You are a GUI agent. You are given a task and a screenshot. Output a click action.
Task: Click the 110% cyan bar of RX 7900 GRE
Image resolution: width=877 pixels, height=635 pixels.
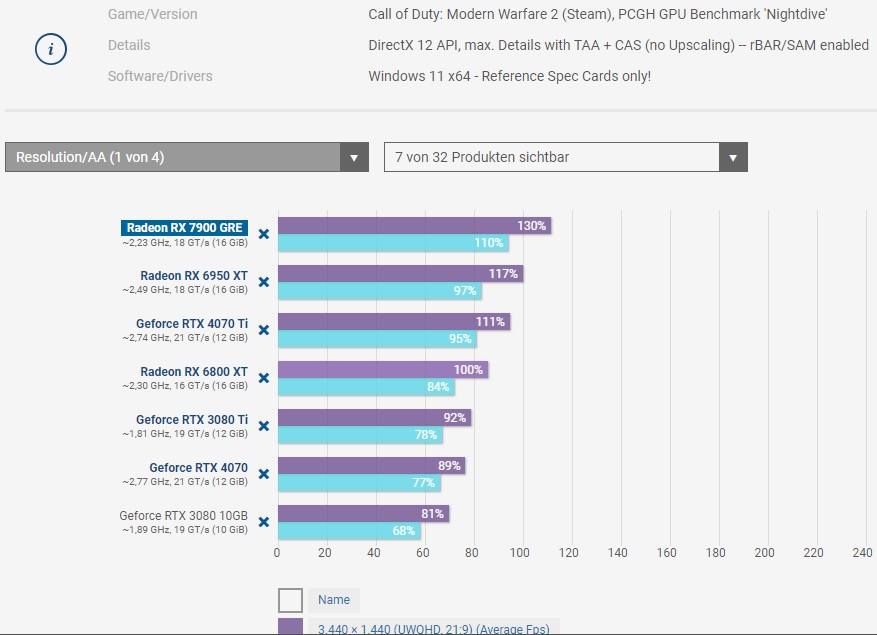(x=393, y=243)
